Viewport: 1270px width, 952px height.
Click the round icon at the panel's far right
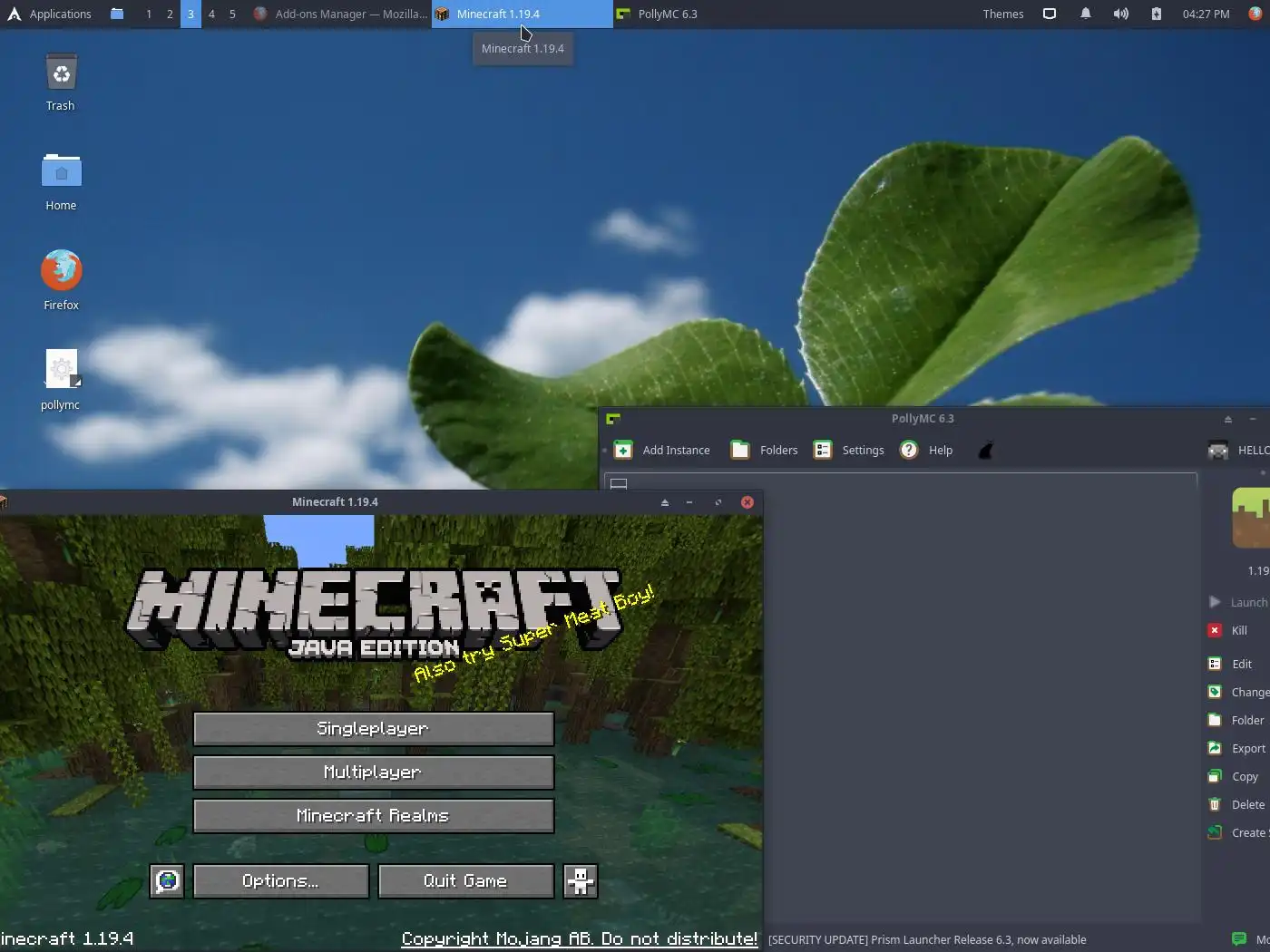1255,14
